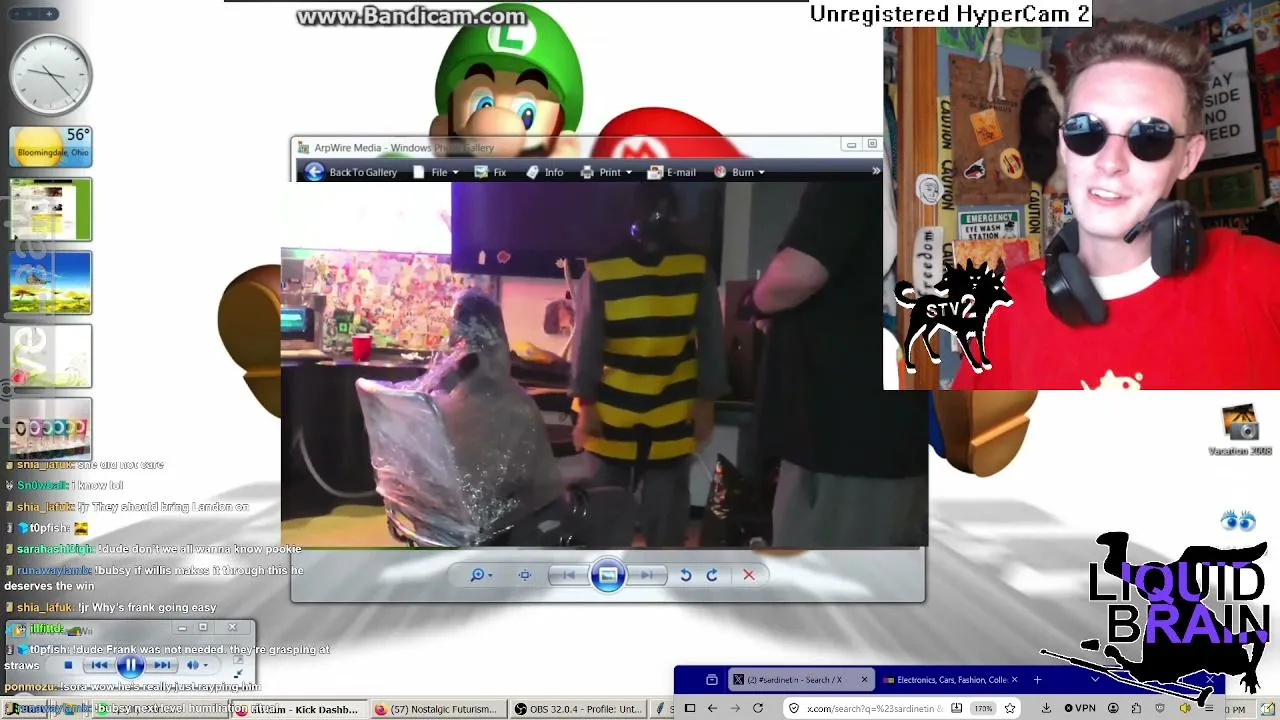This screenshot has width=1280, height=720.
Task: Rotate the photo counterclockwise
Action: pyautogui.click(x=686, y=575)
